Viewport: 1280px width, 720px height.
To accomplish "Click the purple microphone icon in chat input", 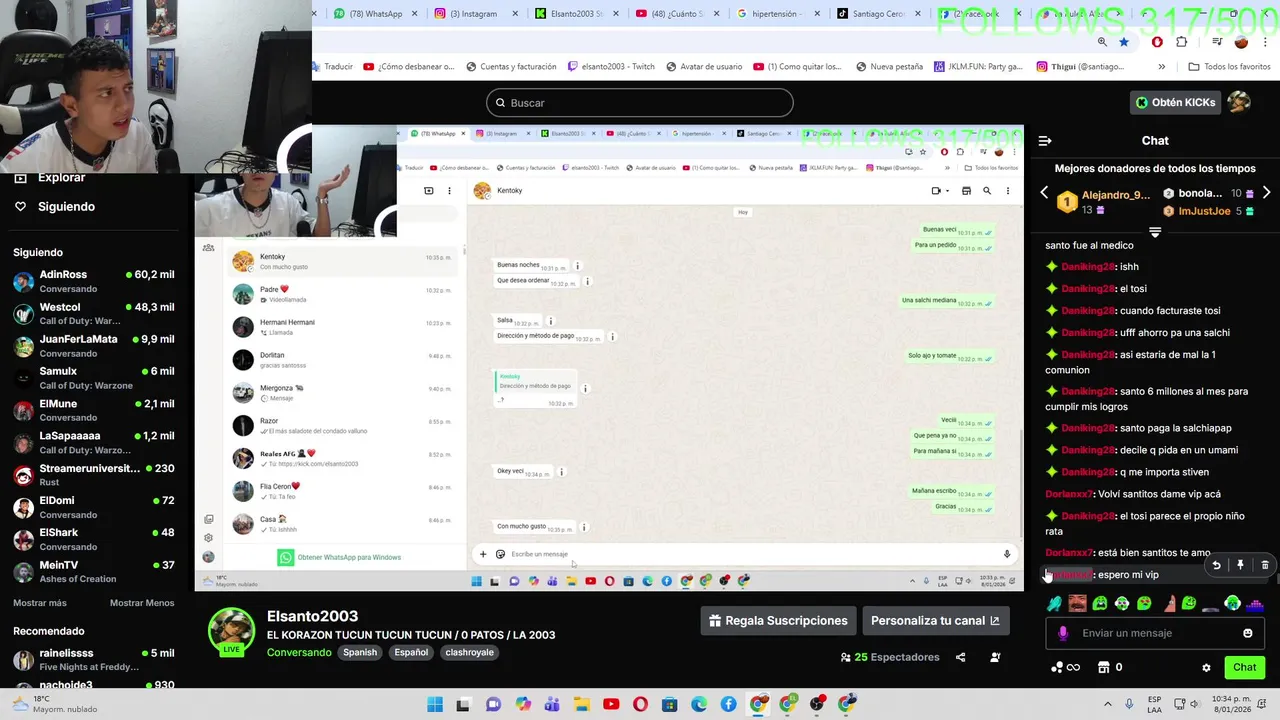I will [x=1062, y=633].
